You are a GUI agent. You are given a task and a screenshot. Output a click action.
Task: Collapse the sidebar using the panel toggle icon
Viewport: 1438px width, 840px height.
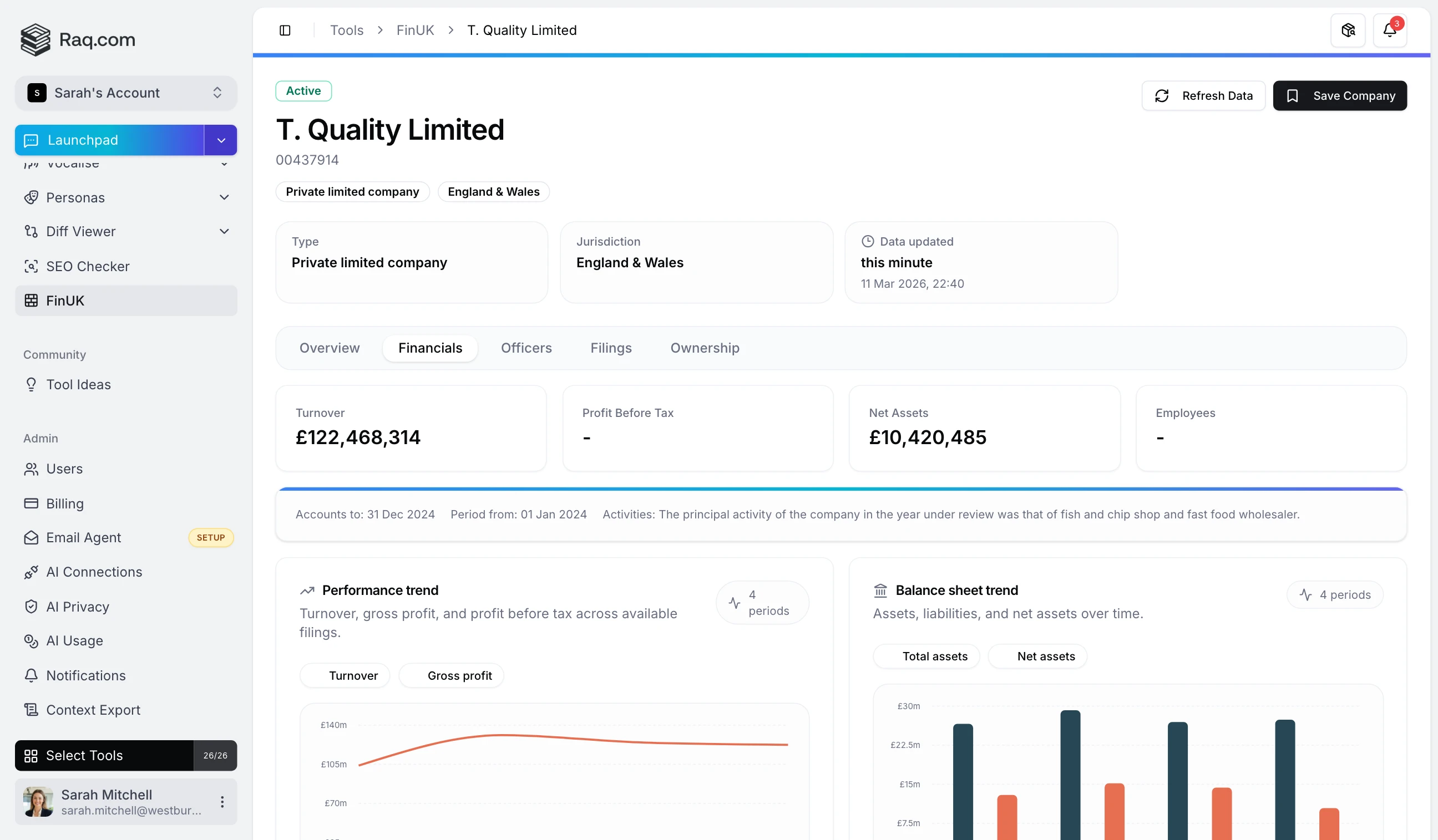285,30
